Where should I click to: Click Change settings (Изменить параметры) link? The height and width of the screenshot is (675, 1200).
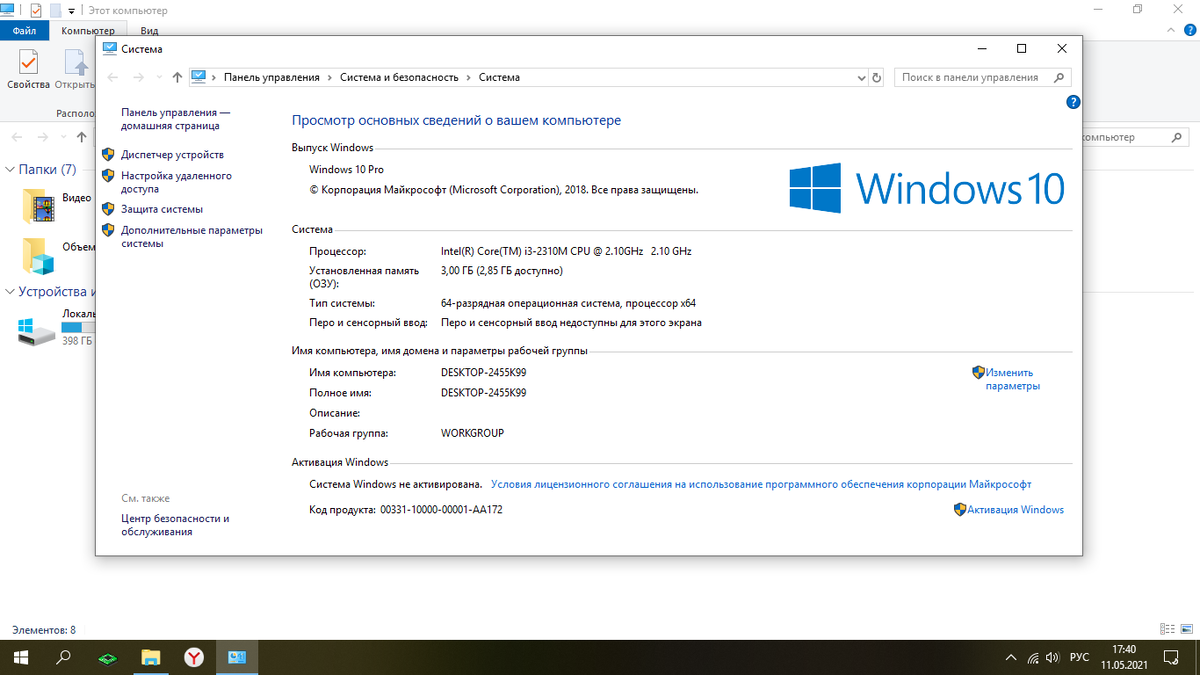pyautogui.click(x=1012, y=379)
